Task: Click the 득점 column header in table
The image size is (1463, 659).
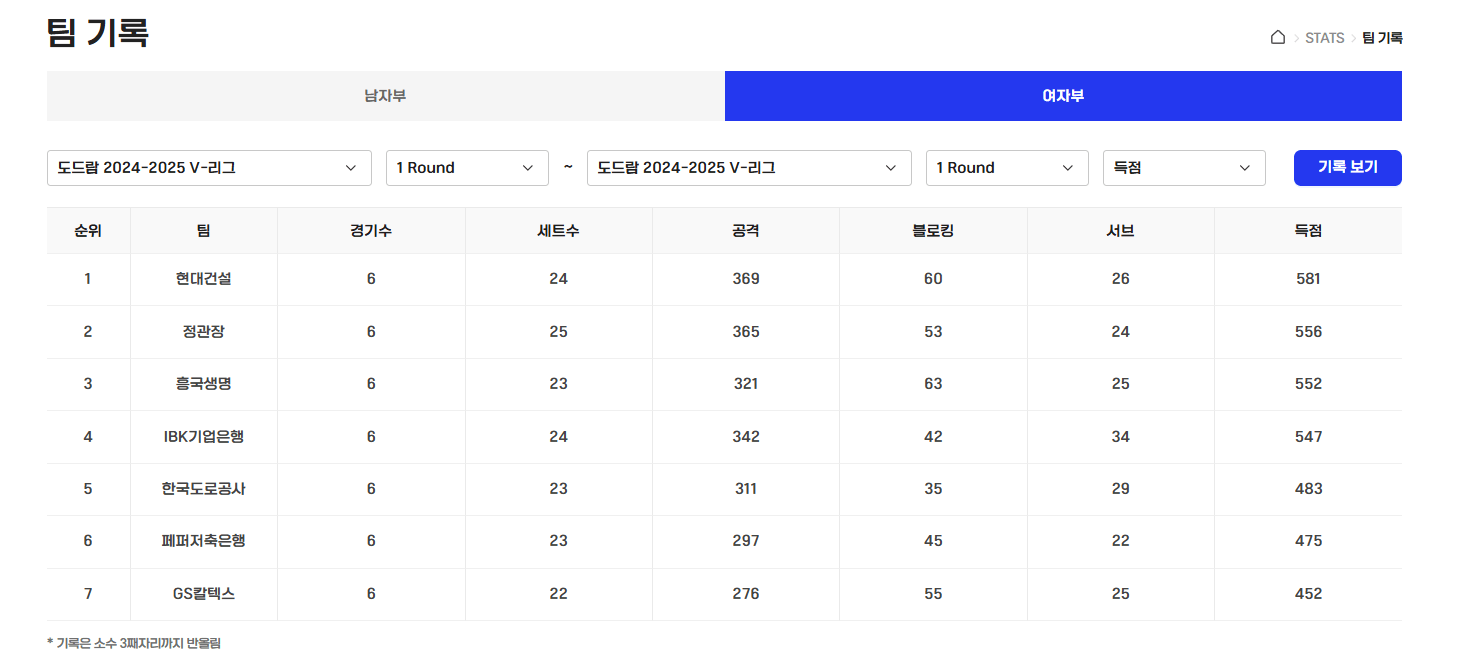Action: coord(1308,231)
